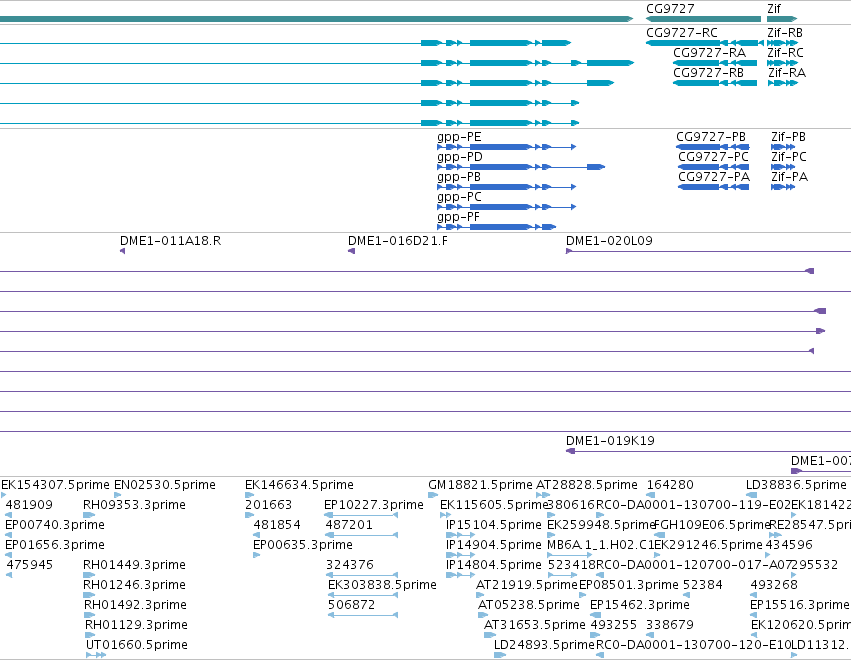
Task: Click the Zif-RA transcript label
Action: [786, 73]
